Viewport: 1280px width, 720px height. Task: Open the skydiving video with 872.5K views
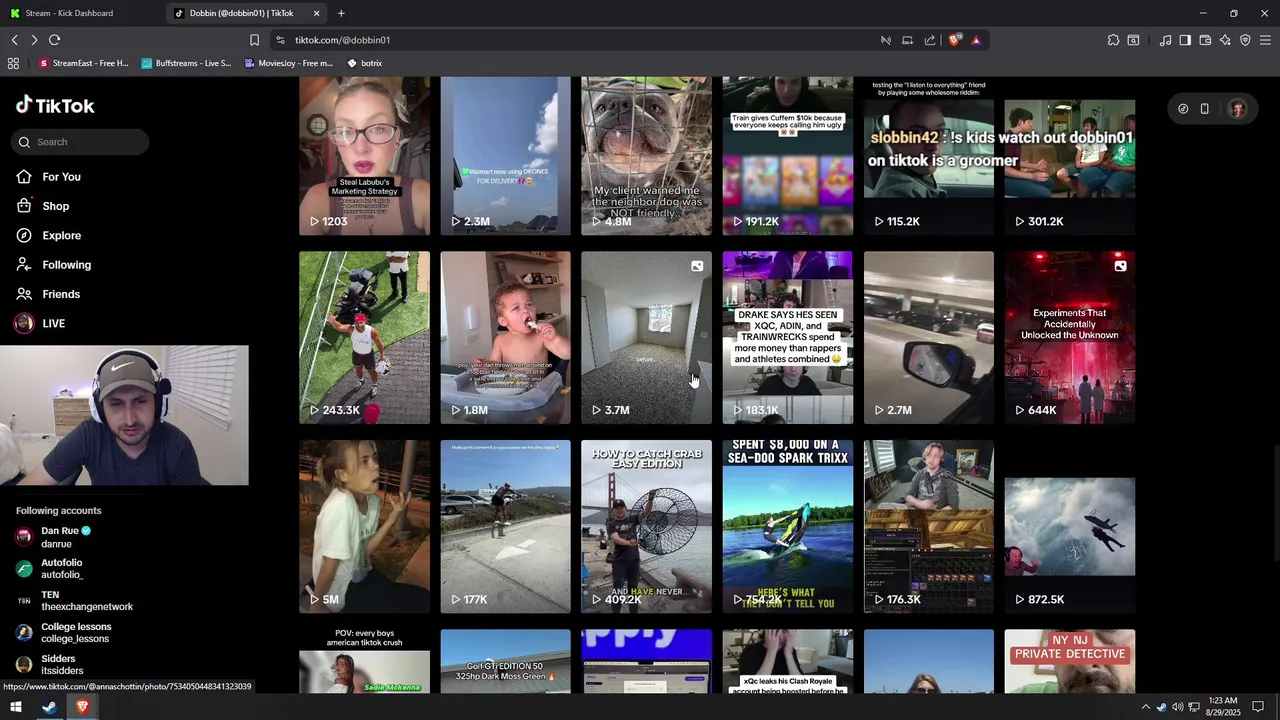[1070, 527]
